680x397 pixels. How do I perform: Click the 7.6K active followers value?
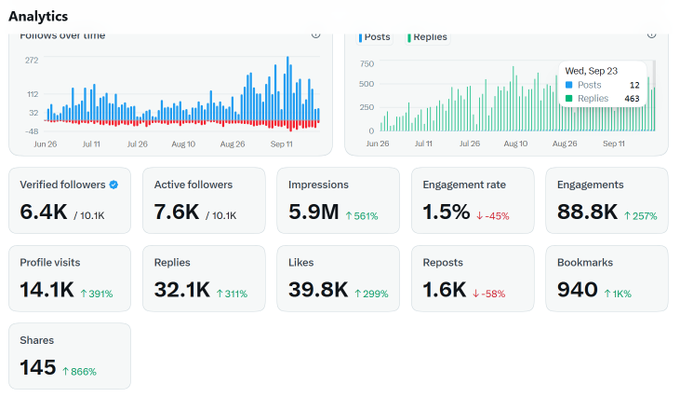177,212
